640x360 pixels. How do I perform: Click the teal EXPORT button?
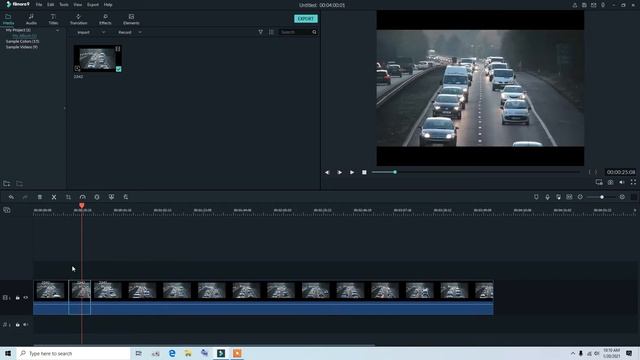(306, 19)
